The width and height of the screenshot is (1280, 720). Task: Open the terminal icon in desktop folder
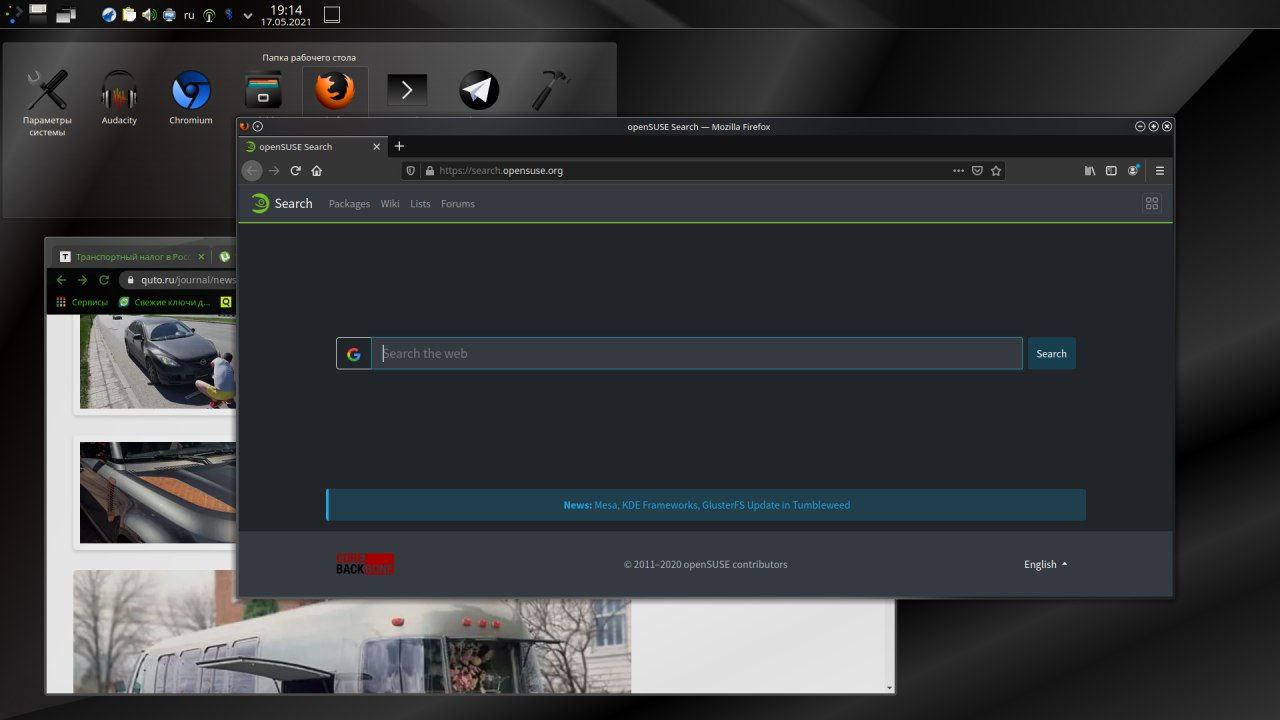pos(407,91)
